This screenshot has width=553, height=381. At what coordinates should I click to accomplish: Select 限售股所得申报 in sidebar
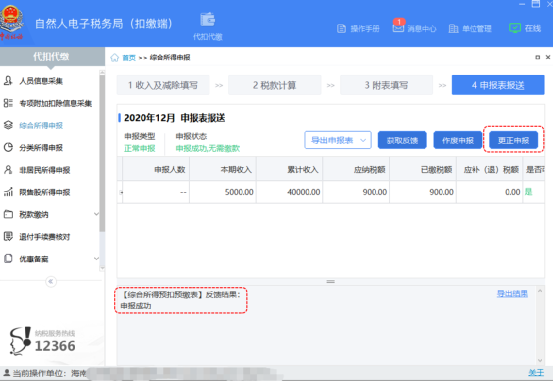point(44,192)
